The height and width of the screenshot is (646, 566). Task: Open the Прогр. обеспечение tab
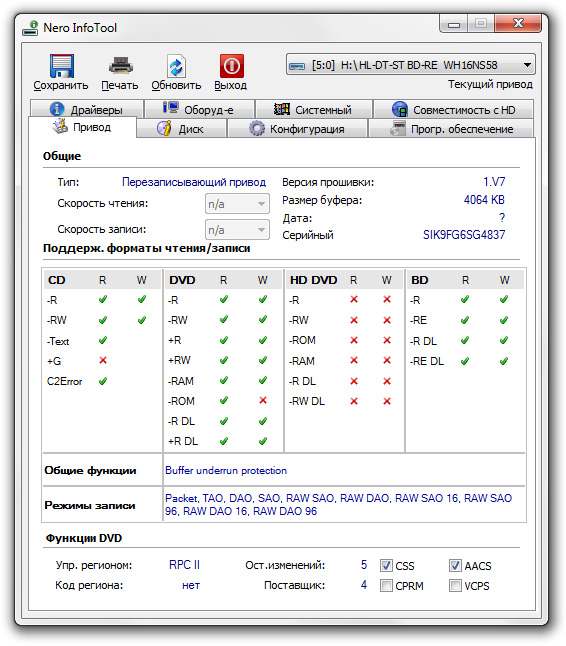[451, 129]
